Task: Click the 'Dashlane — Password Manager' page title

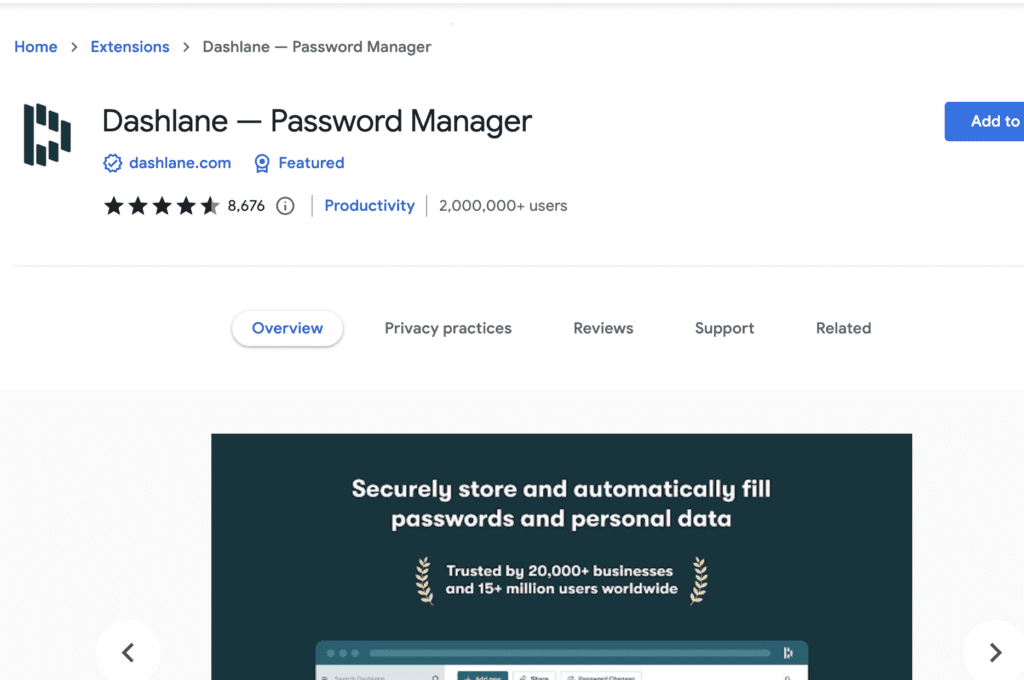Action: [317, 121]
